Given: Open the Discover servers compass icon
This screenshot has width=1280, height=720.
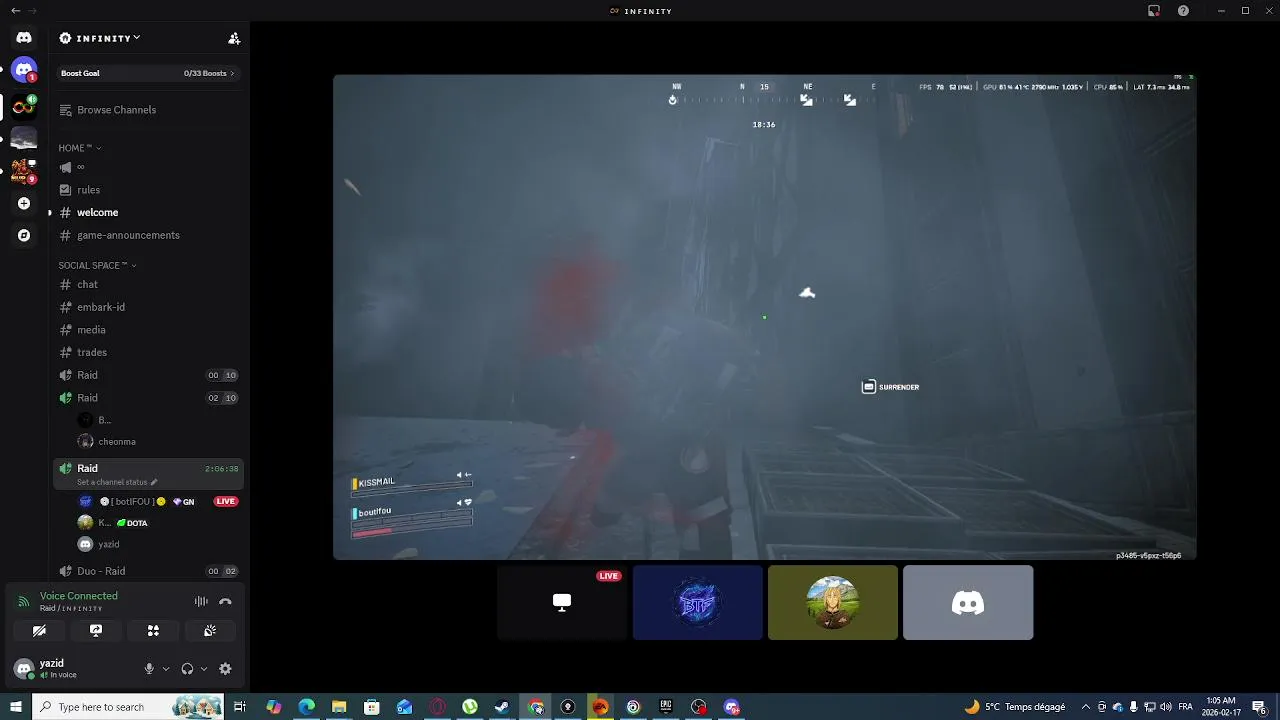Looking at the screenshot, I should pyautogui.click(x=24, y=235).
